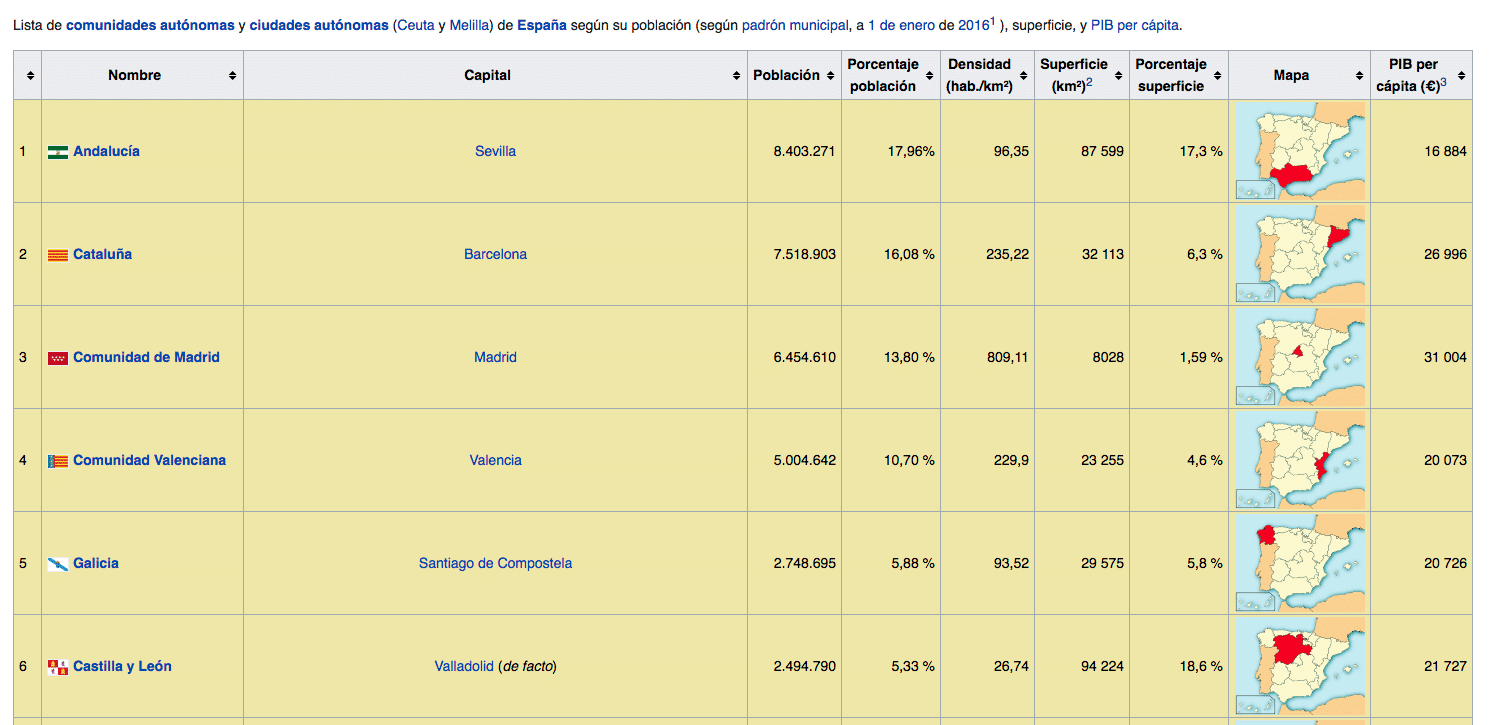Click footnote 2 in Superficie header

(x=1089, y=82)
